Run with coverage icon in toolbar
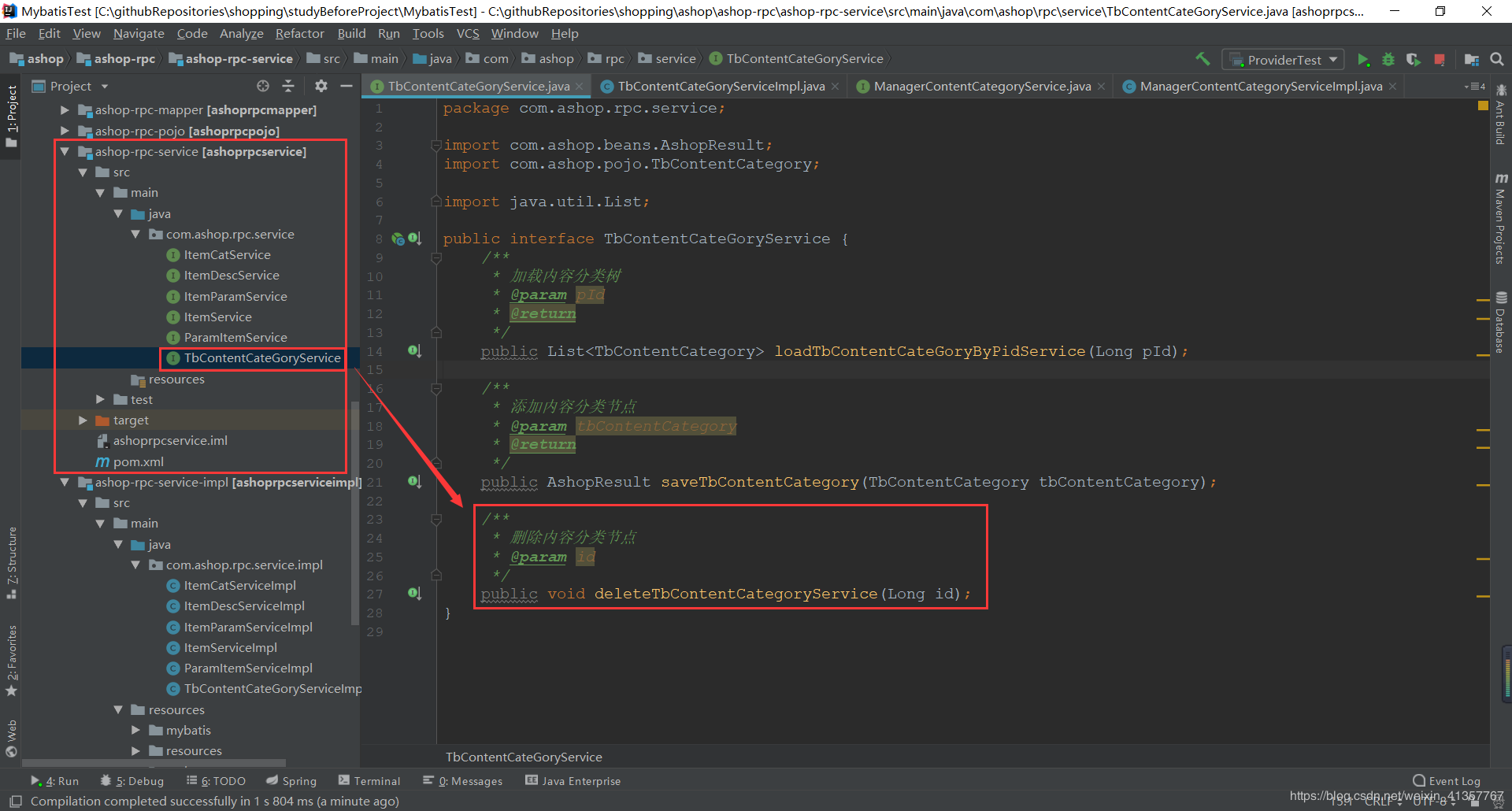This screenshot has height=811, width=1512. coord(1414,60)
